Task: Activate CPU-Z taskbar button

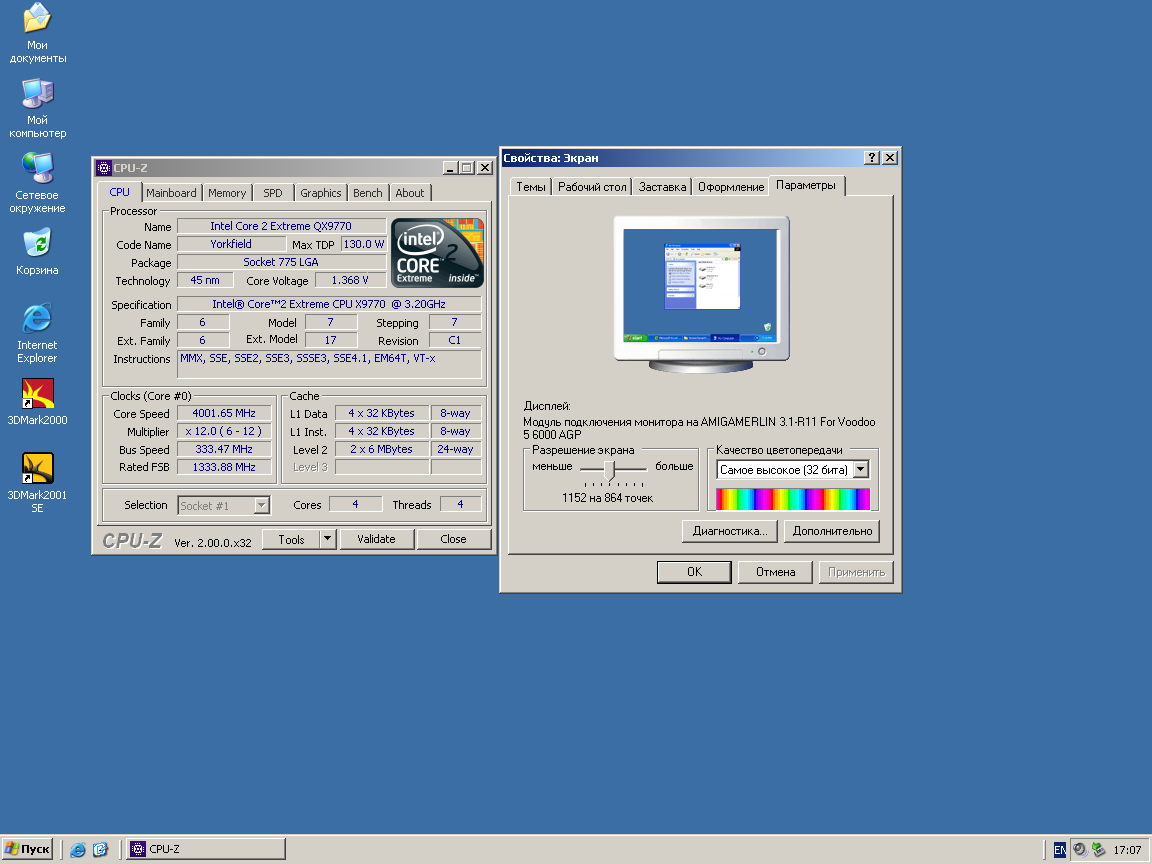Action: point(206,849)
